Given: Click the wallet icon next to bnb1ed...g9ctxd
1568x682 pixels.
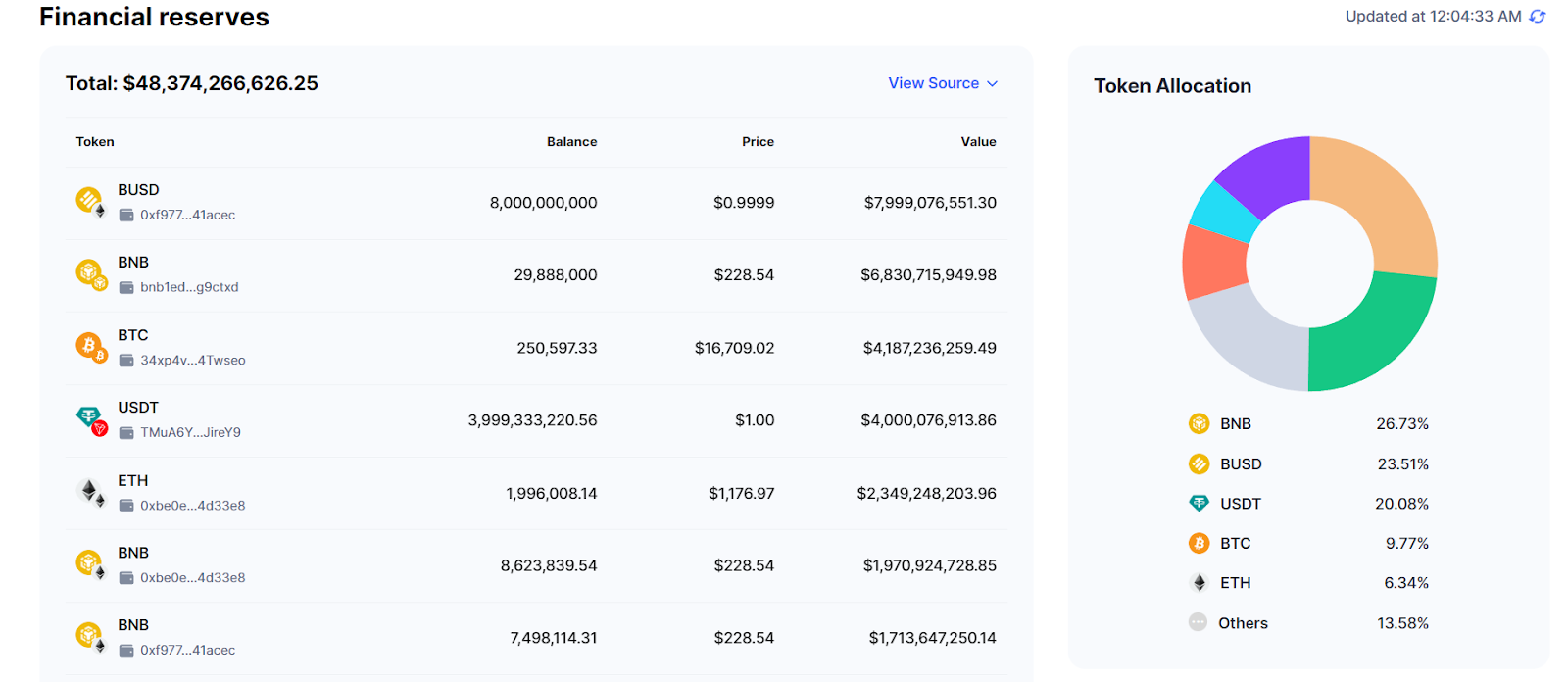Looking at the screenshot, I should (126, 288).
